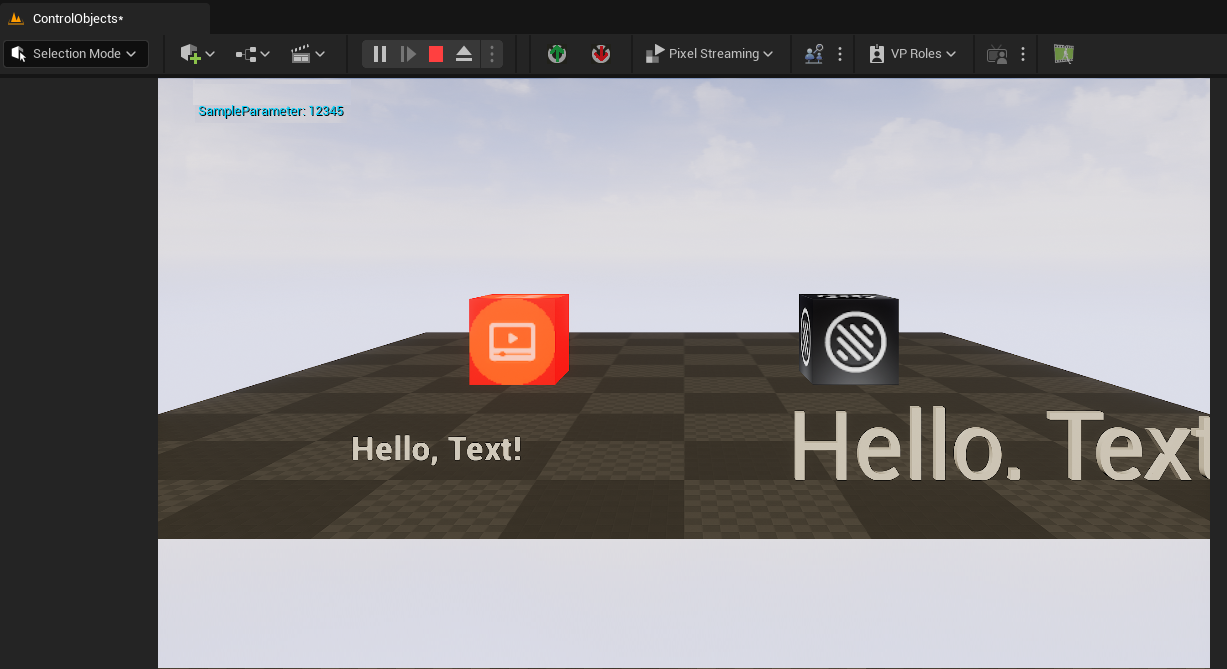Viewport: 1227px width, 669px height.
Task: Click the green landscape image icon
Action: click(1064, 54)
